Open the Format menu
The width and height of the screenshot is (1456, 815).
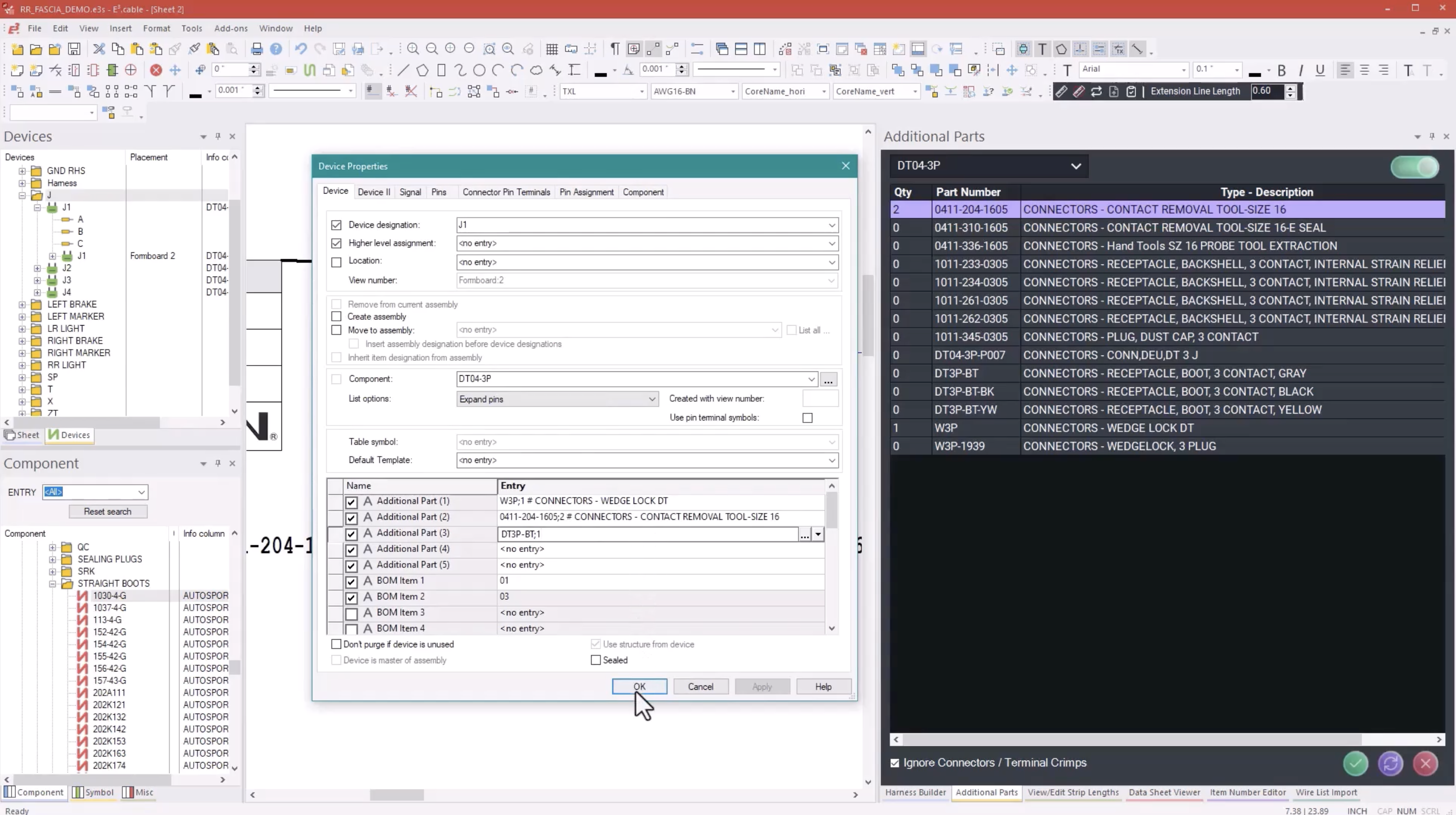157,28
